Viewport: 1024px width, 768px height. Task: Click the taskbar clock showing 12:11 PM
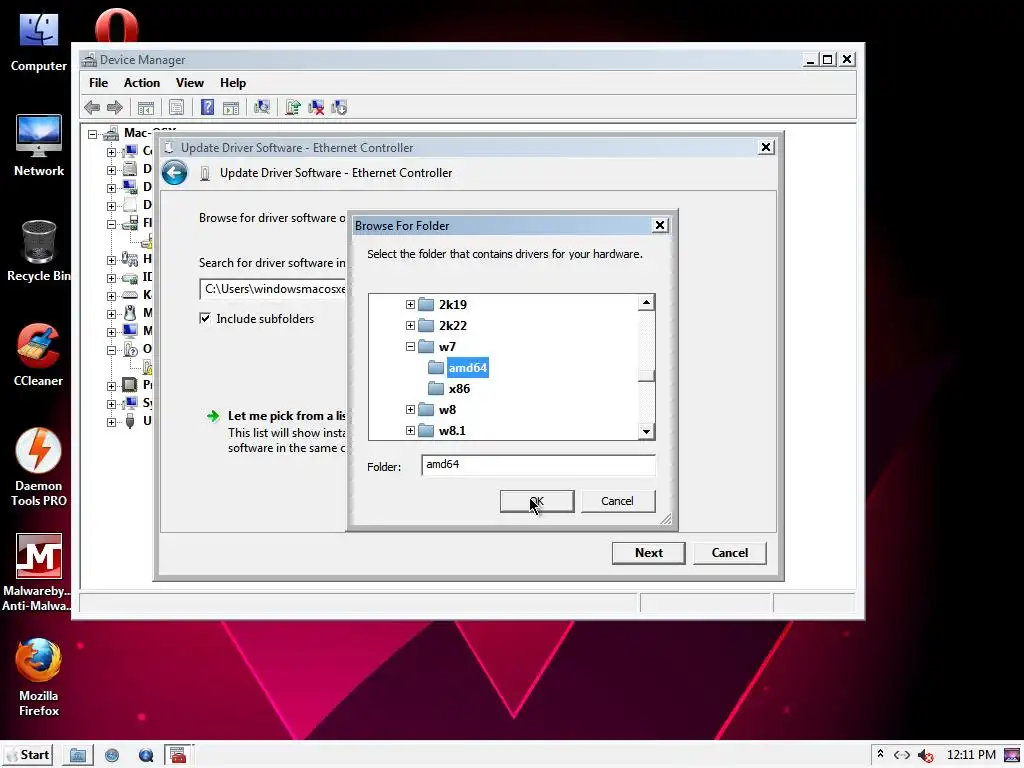pos(971,755)
